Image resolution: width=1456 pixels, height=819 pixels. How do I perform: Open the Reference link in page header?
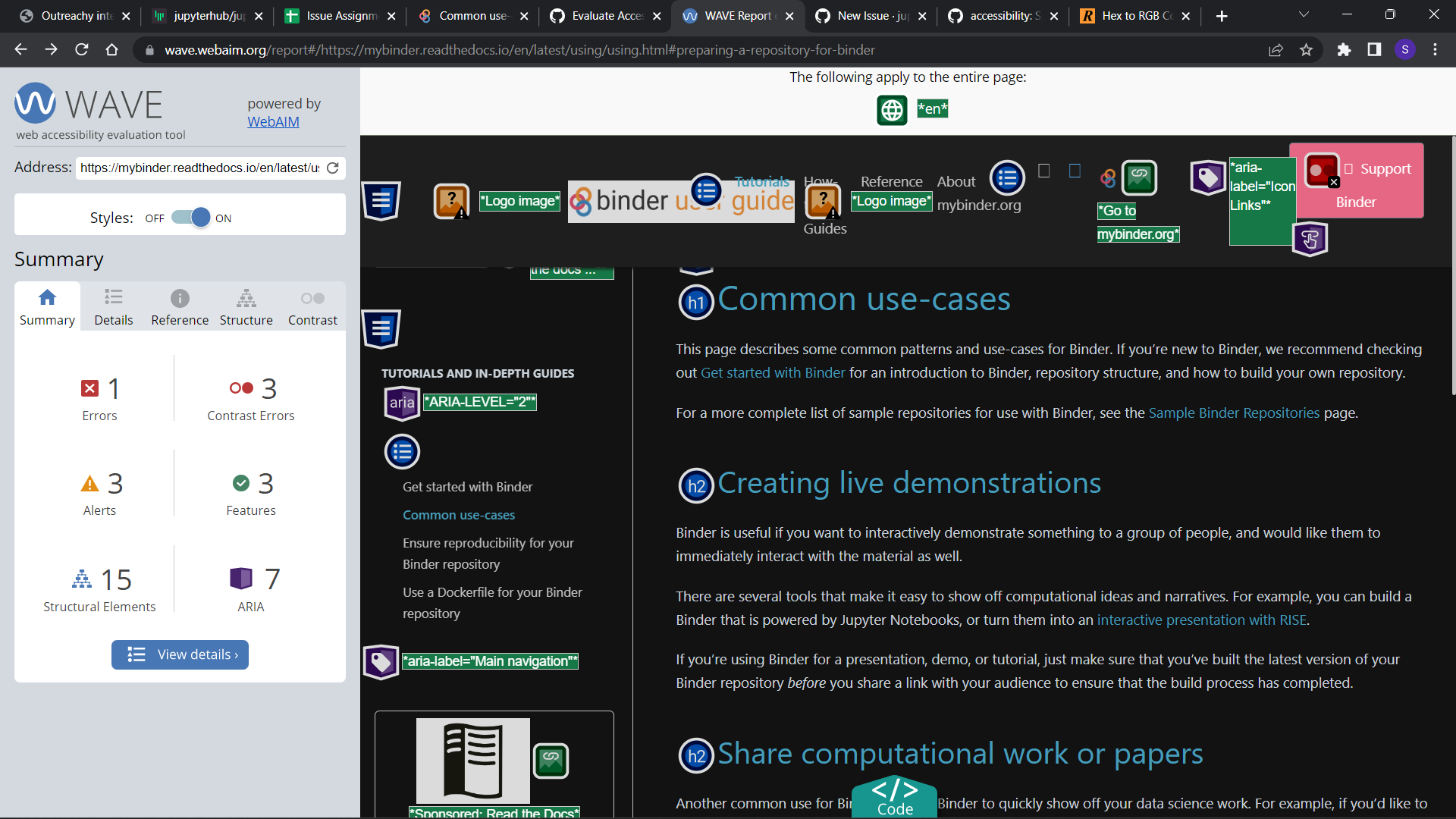[x=891, y=181]
